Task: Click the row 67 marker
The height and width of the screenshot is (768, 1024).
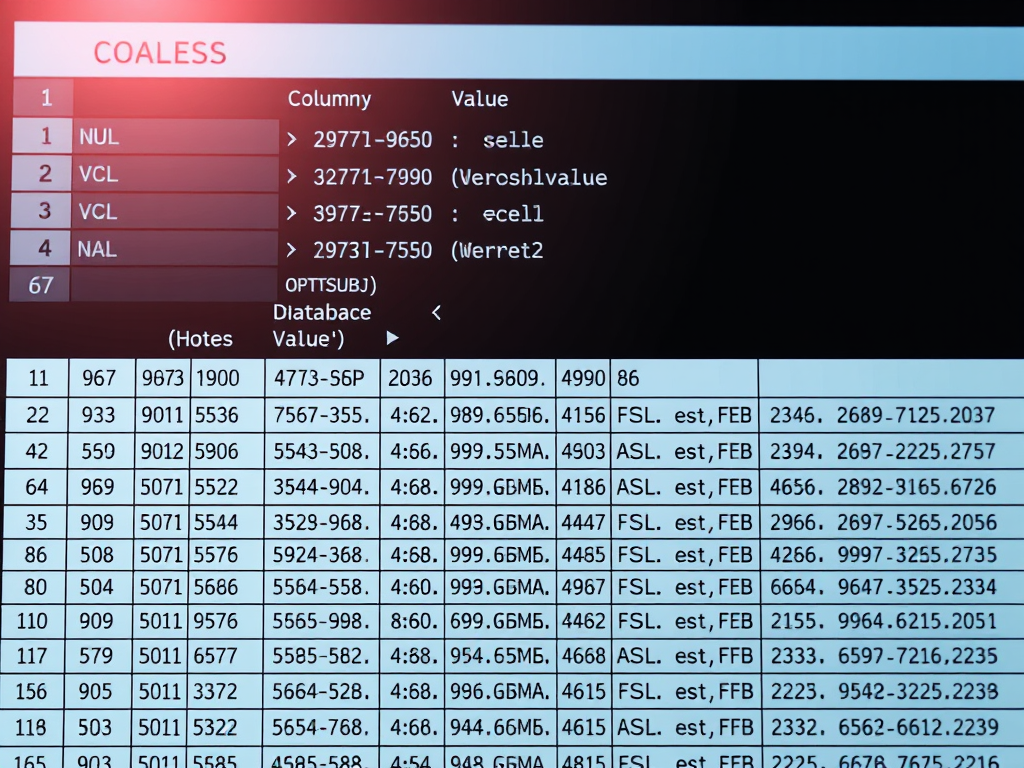Action: (x=39, y=285)
